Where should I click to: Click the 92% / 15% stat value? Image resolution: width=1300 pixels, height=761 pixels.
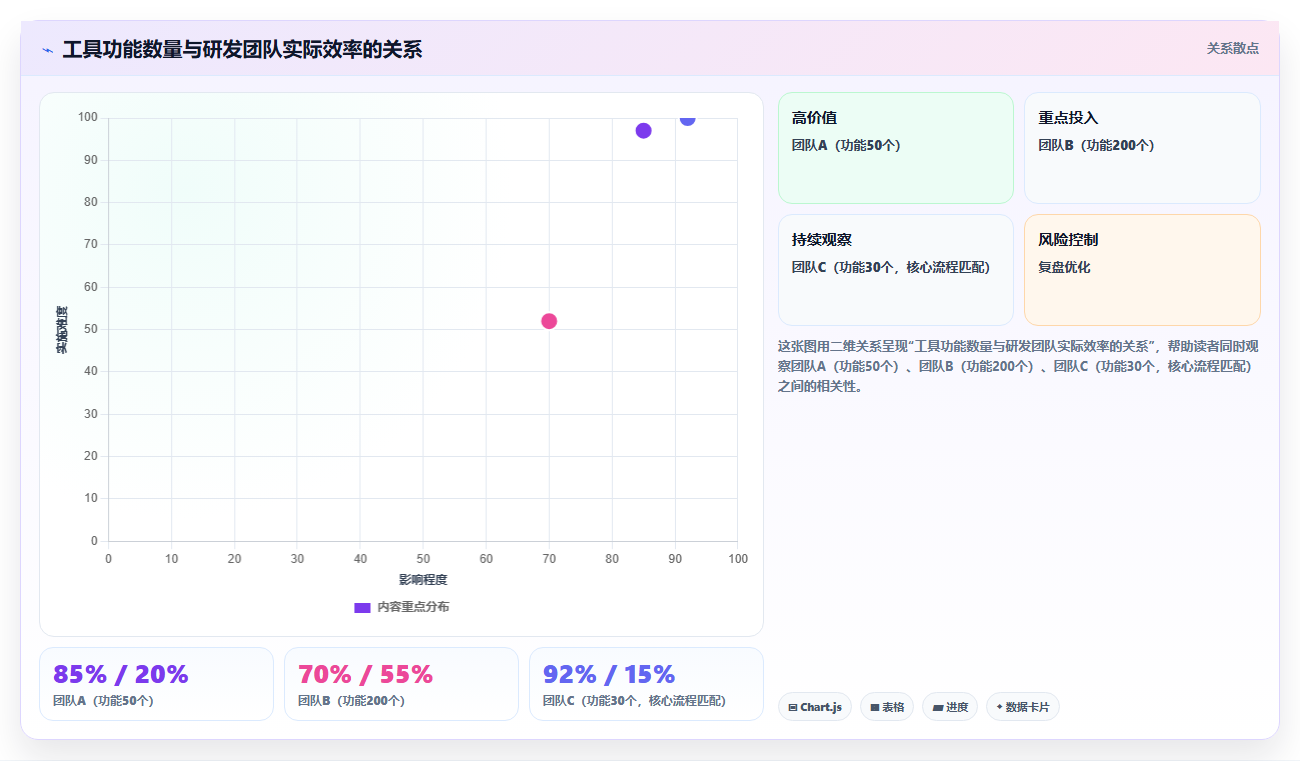coord(609,674)
